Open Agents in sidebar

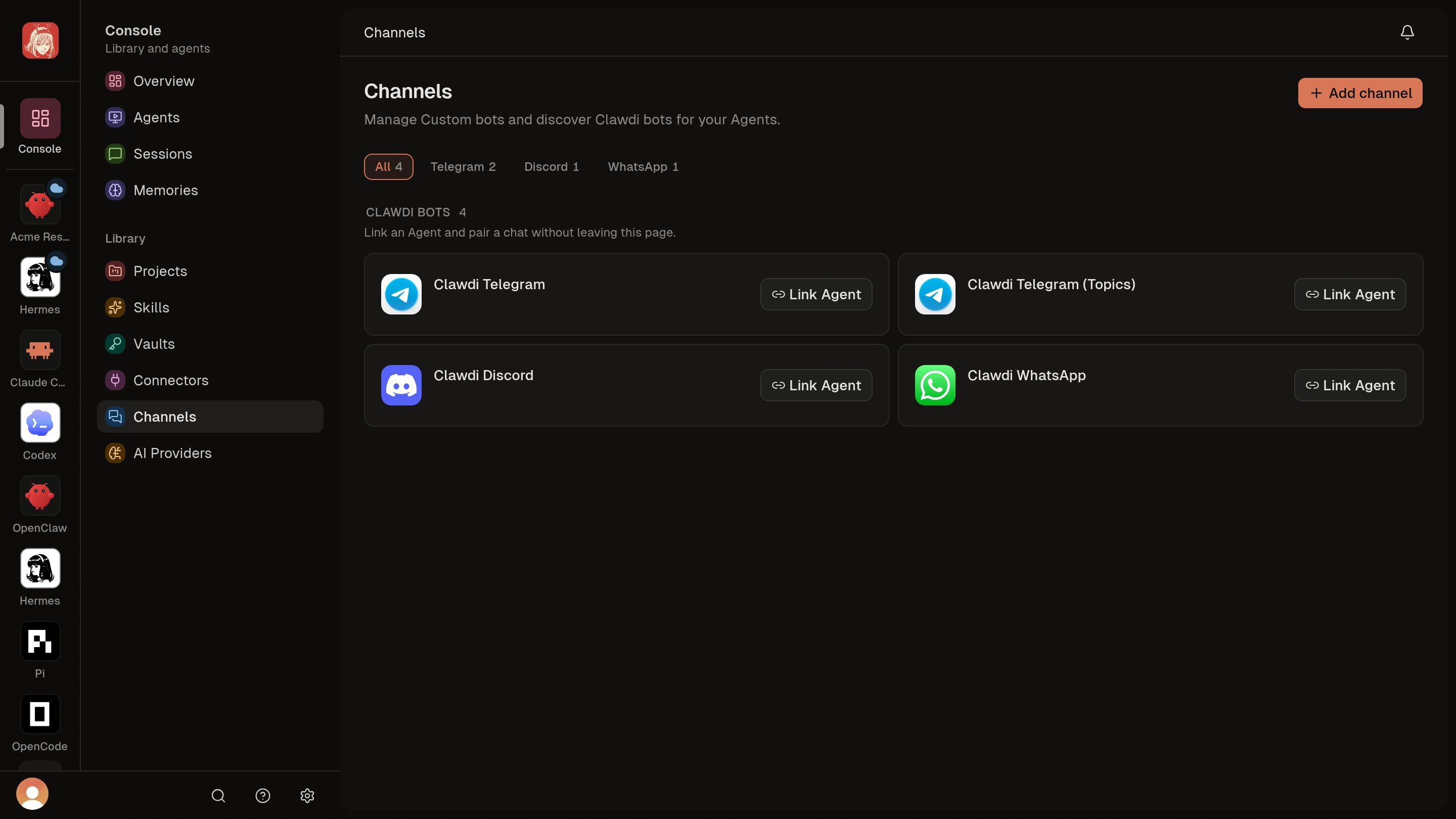tap(210, 118)
